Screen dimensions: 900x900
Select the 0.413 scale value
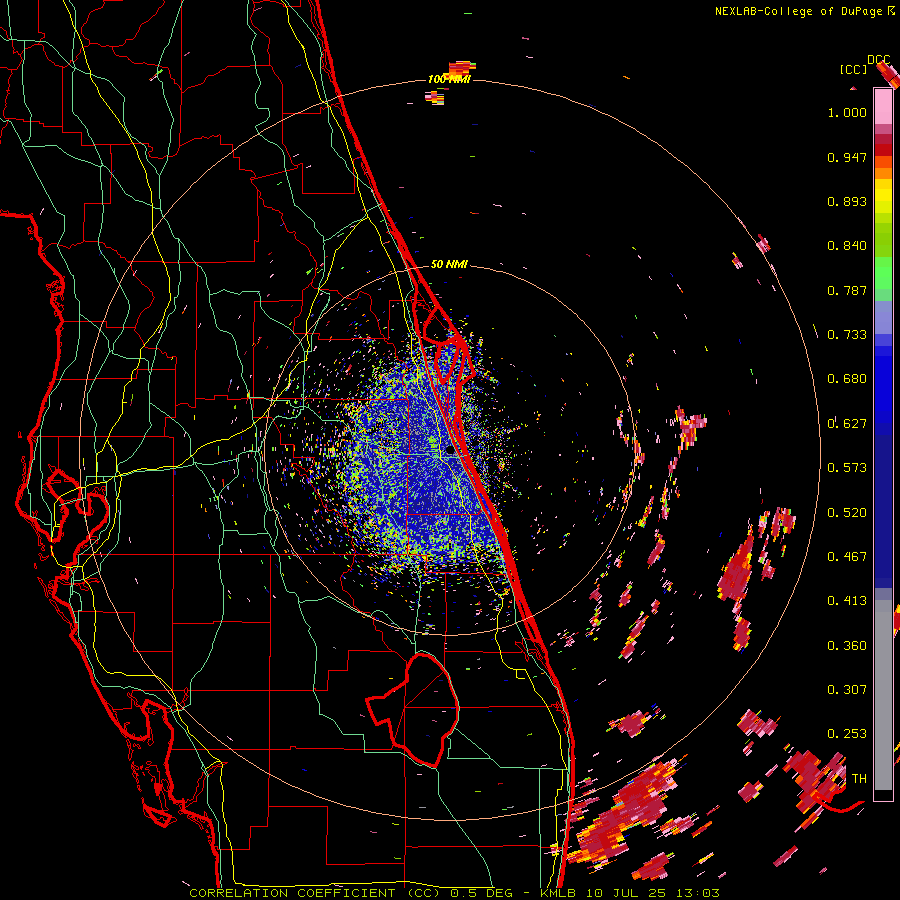847,601
